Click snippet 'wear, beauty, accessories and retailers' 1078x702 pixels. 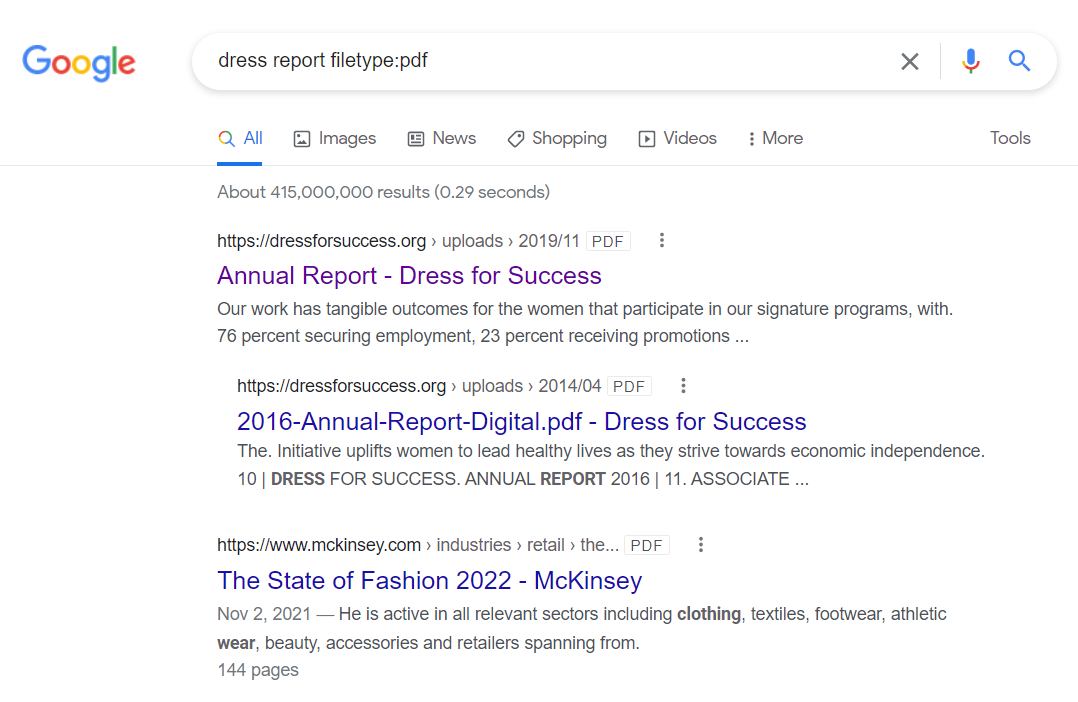(x=368, y=643)
